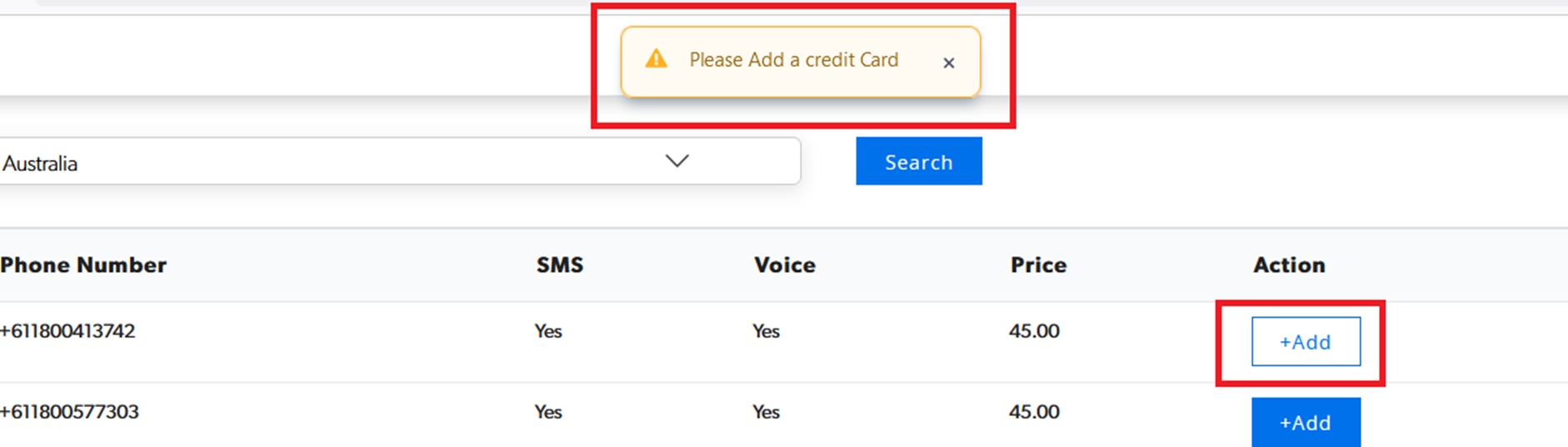Select the +611800577303 phone number text

tap(69, 412)
